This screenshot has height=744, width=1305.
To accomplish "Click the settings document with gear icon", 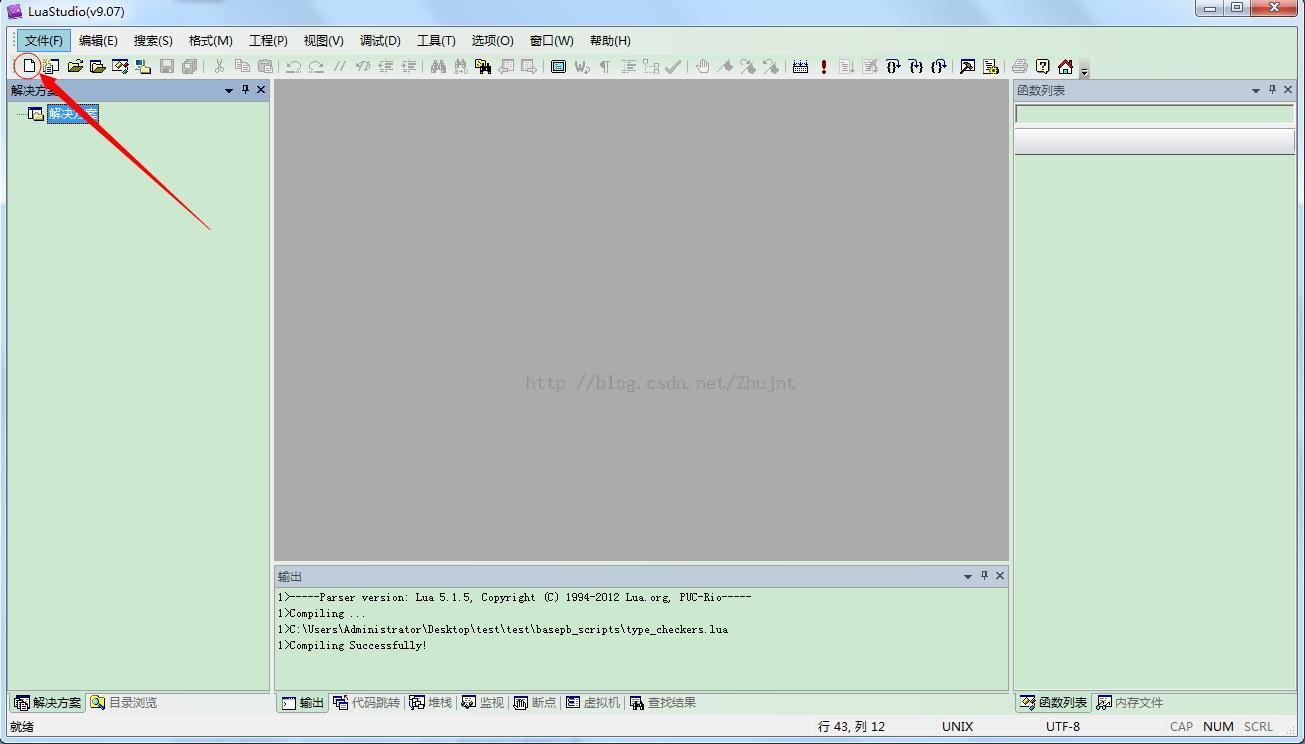I will click(x=990, y=66).
